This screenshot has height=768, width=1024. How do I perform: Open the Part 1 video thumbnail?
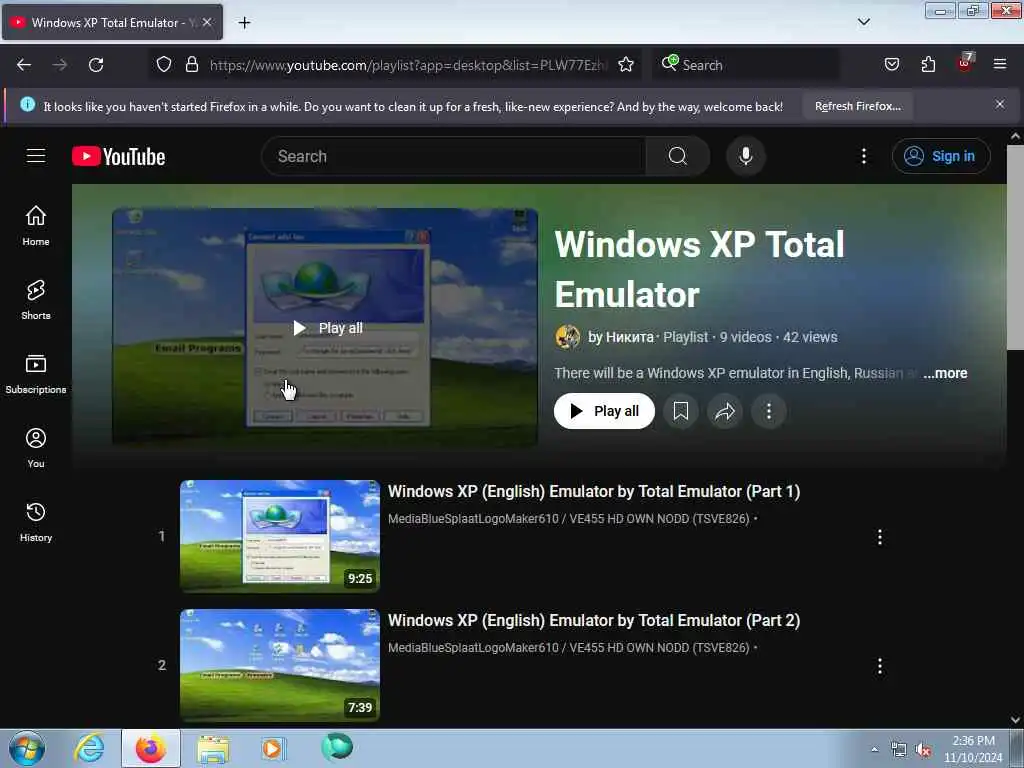[280, 536]
